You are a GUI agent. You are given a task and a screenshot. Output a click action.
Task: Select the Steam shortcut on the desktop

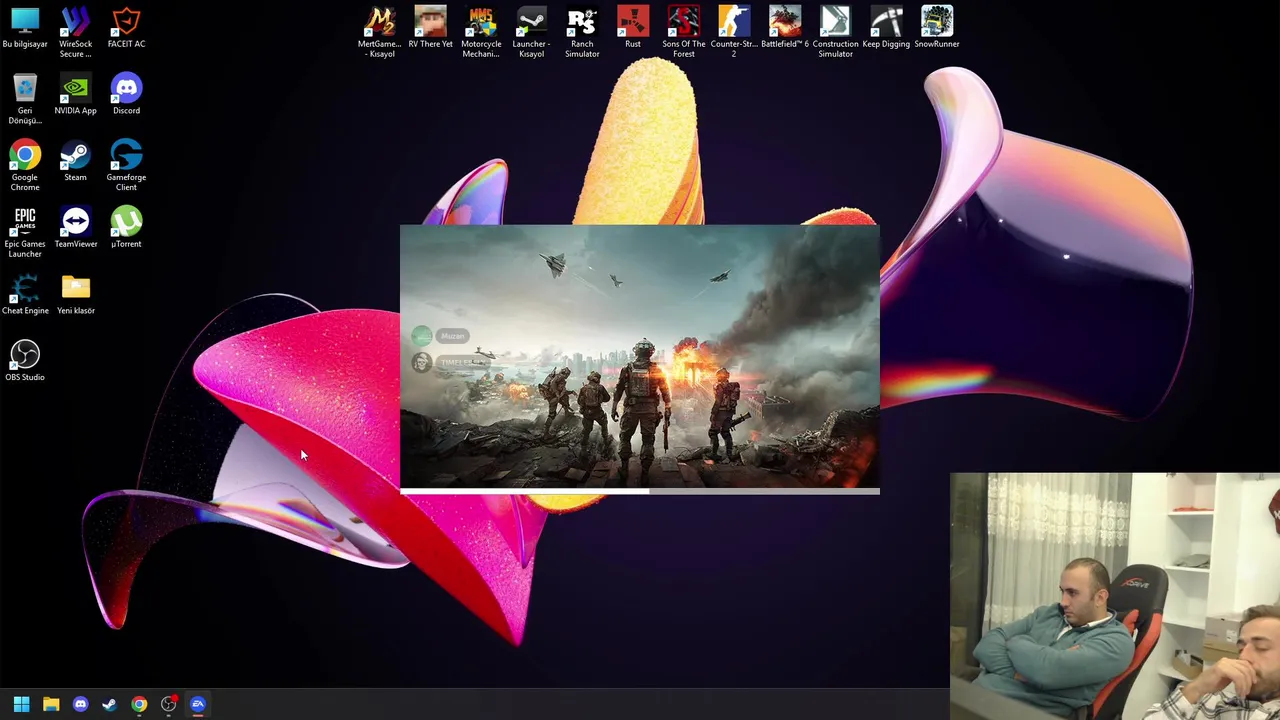(x=75, y=161)
